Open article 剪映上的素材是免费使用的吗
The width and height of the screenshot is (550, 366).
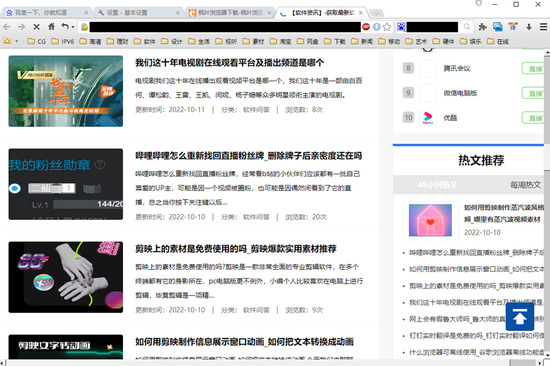click(x=236, y=249)
